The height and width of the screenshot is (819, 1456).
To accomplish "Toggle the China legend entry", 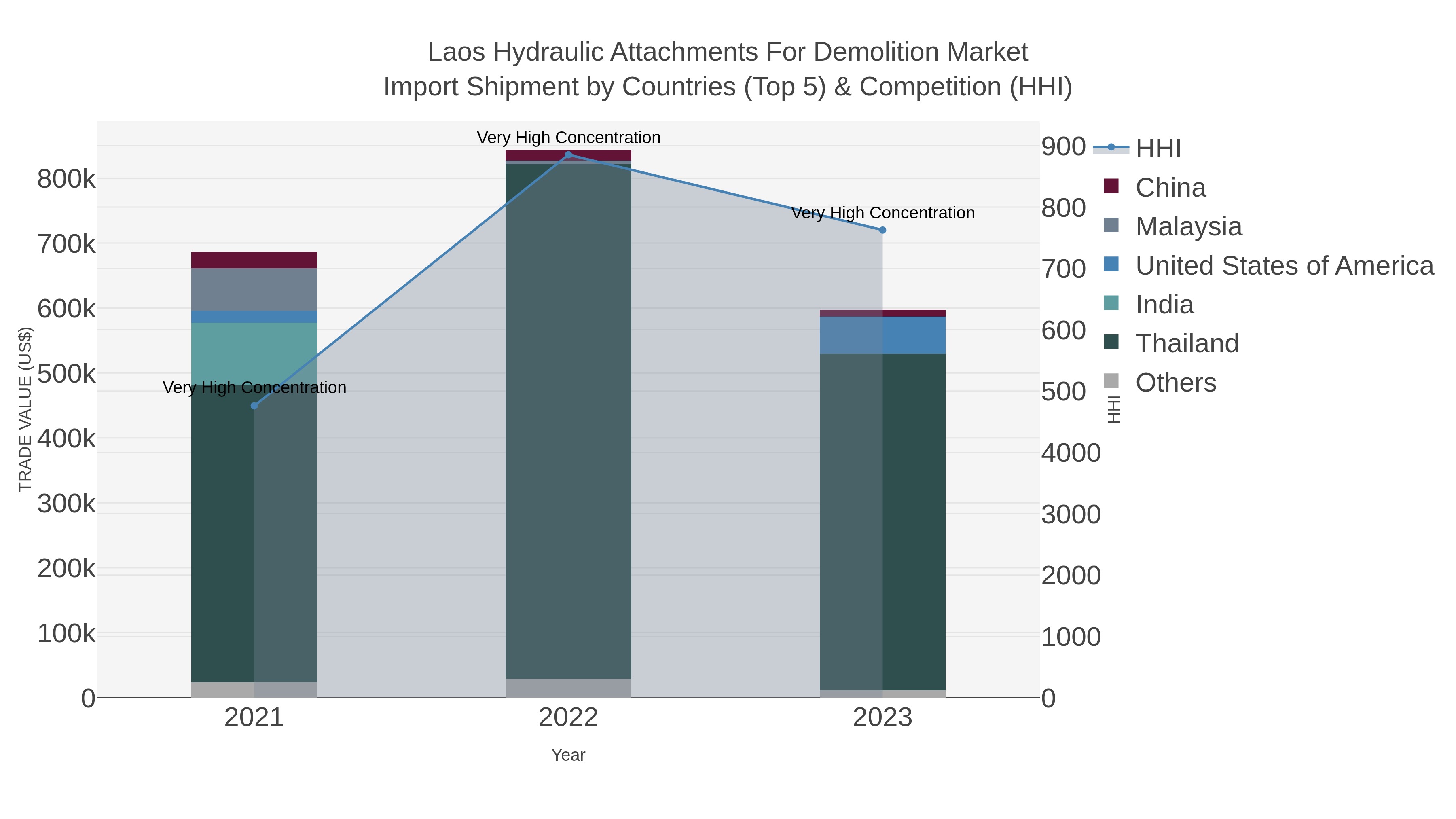I will coord(1154,187).
